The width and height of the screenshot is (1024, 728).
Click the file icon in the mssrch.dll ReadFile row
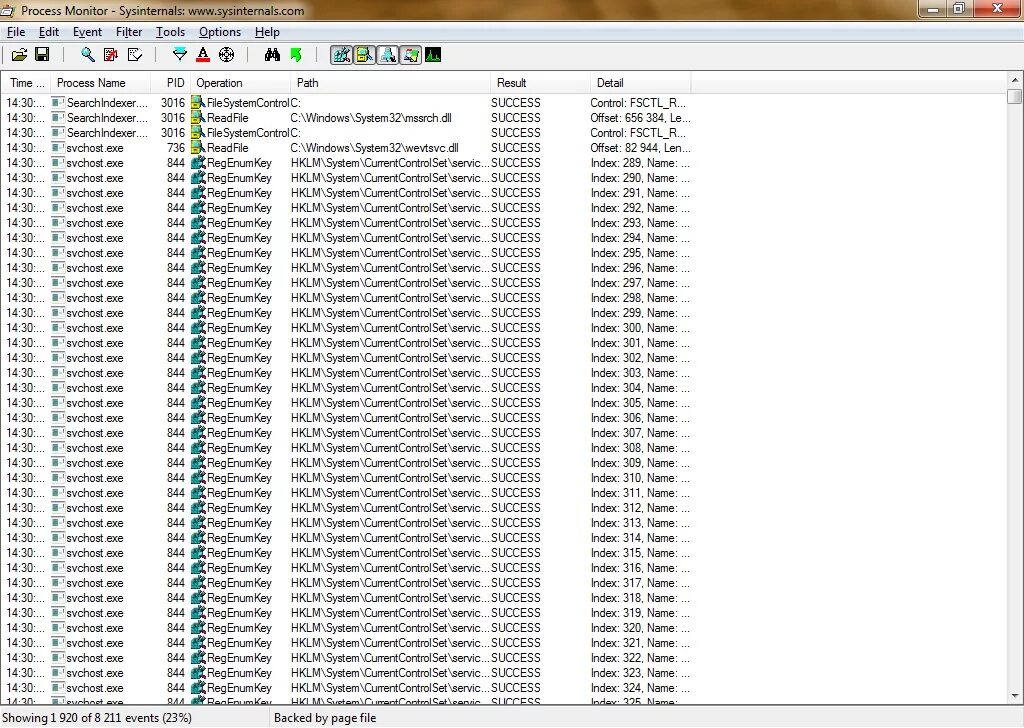[198, 118]
